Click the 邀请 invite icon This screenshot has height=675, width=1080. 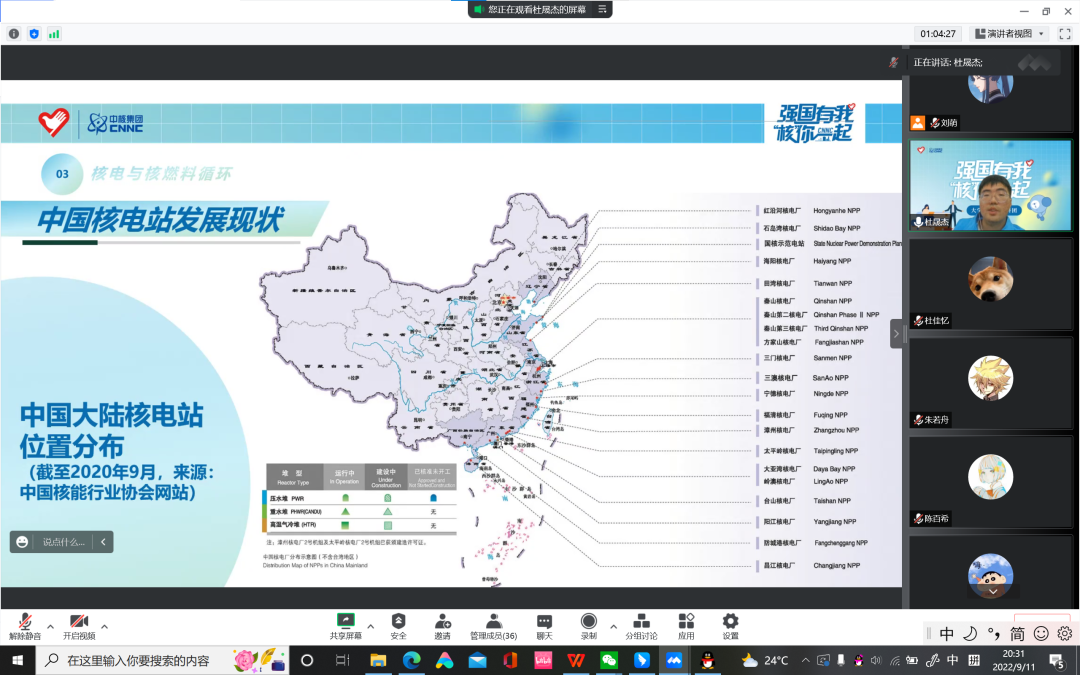pyautogui.click(x=442, y=624)
